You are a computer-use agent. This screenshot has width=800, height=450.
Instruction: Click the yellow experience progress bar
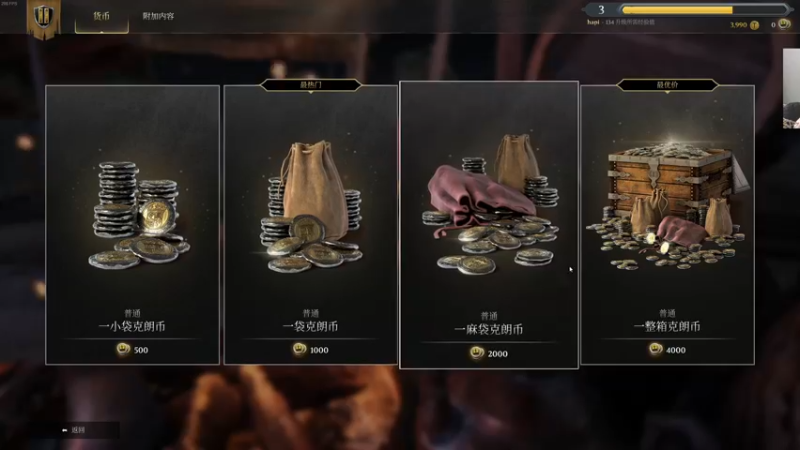point(704,10)
